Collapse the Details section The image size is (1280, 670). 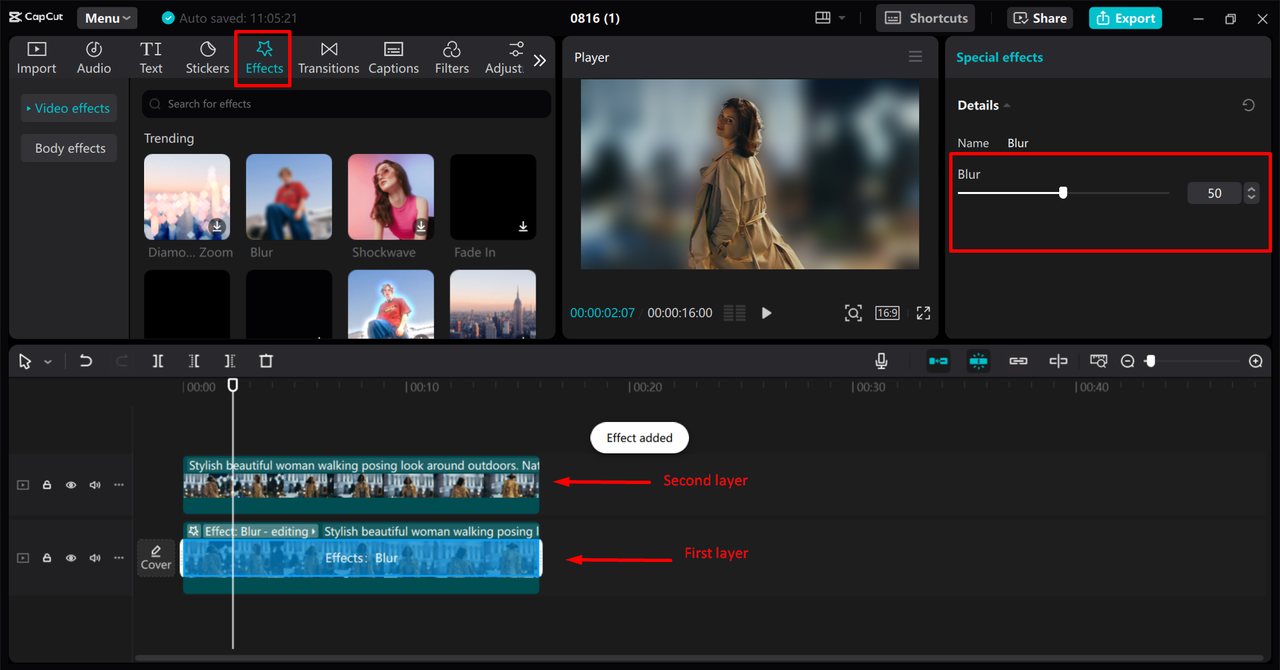tap(1007, 106)
